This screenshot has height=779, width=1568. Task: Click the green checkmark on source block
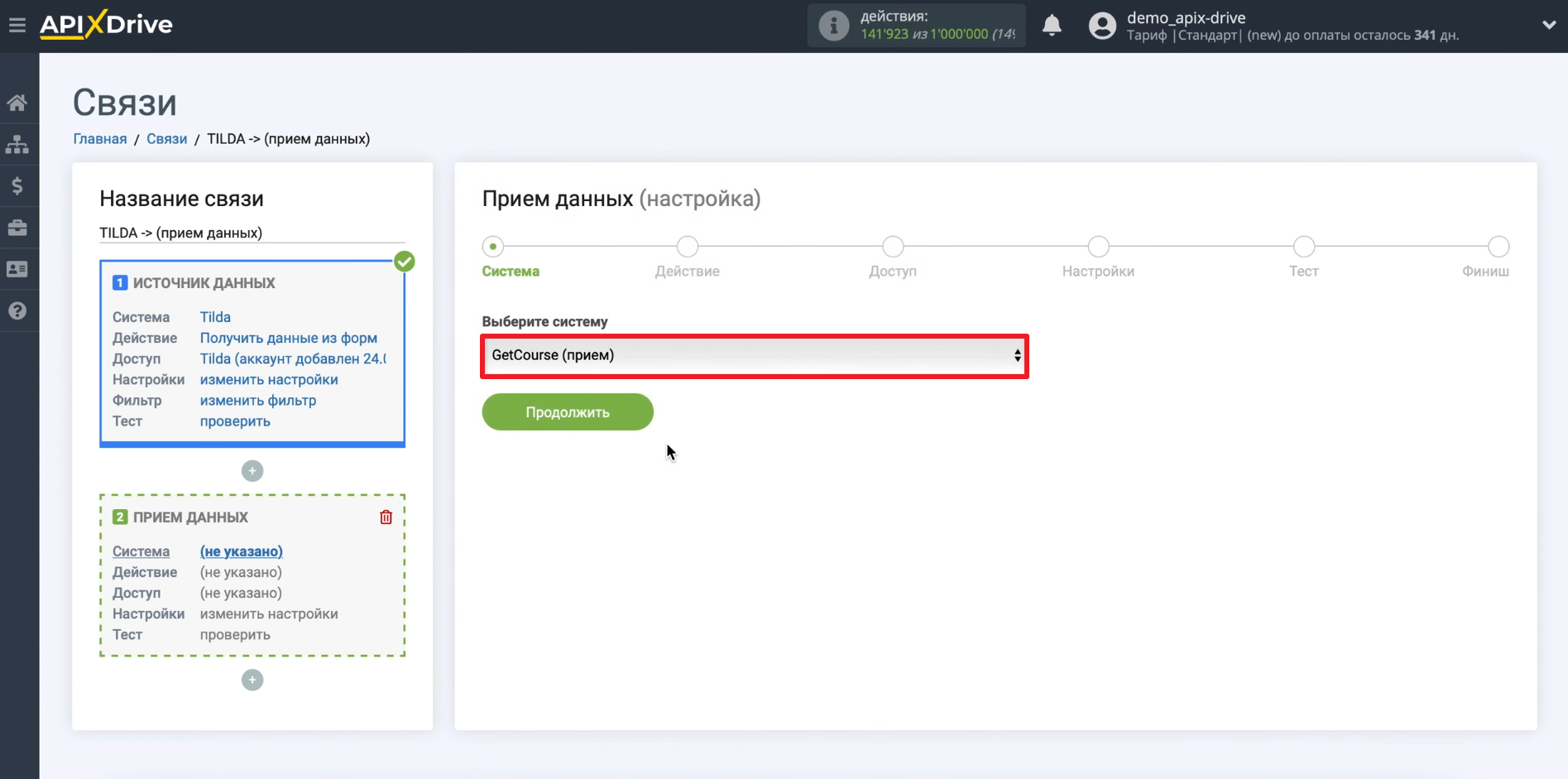(405, 262)
